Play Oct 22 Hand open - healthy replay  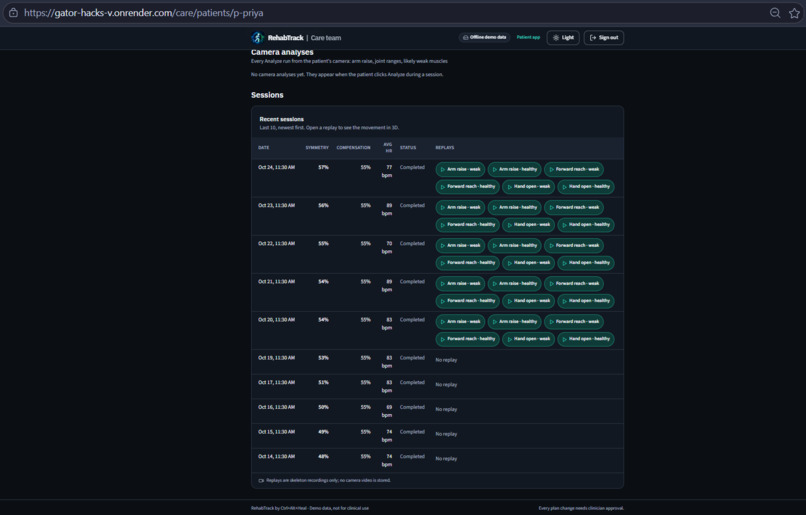[585, 263]
